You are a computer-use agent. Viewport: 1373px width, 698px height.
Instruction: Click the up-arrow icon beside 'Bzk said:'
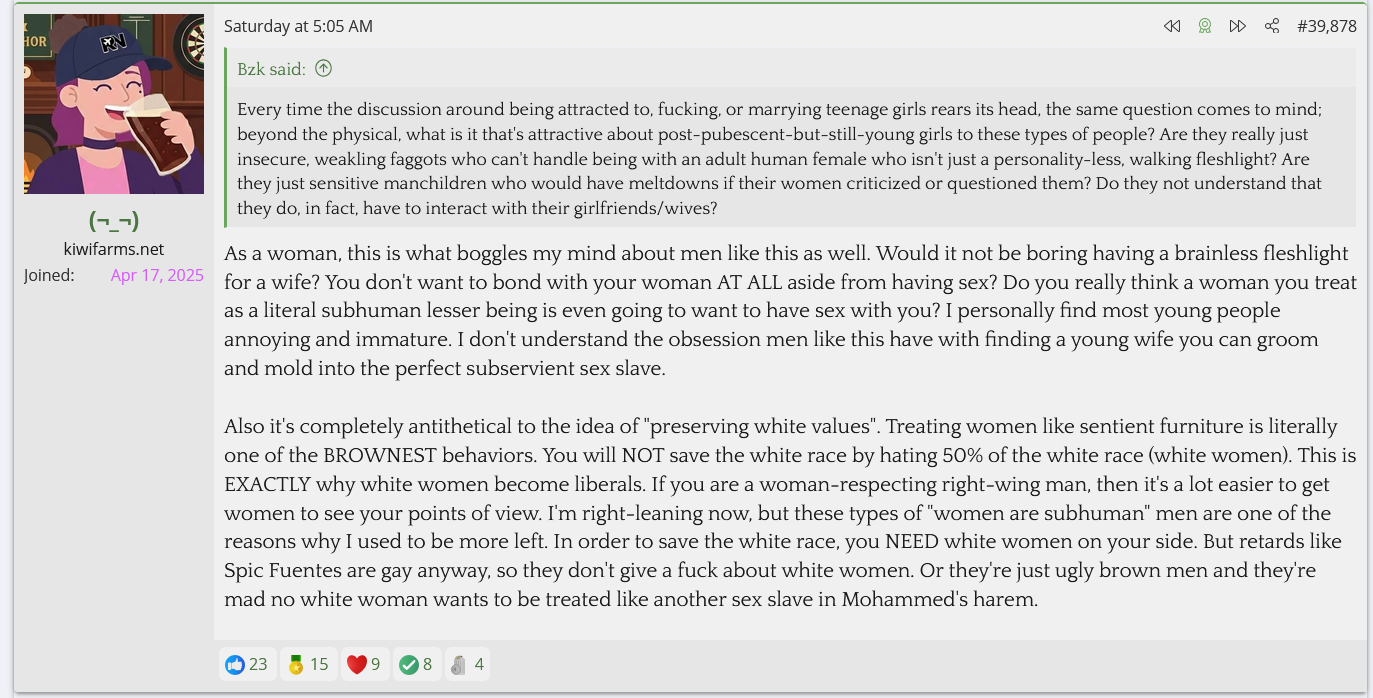323,69
